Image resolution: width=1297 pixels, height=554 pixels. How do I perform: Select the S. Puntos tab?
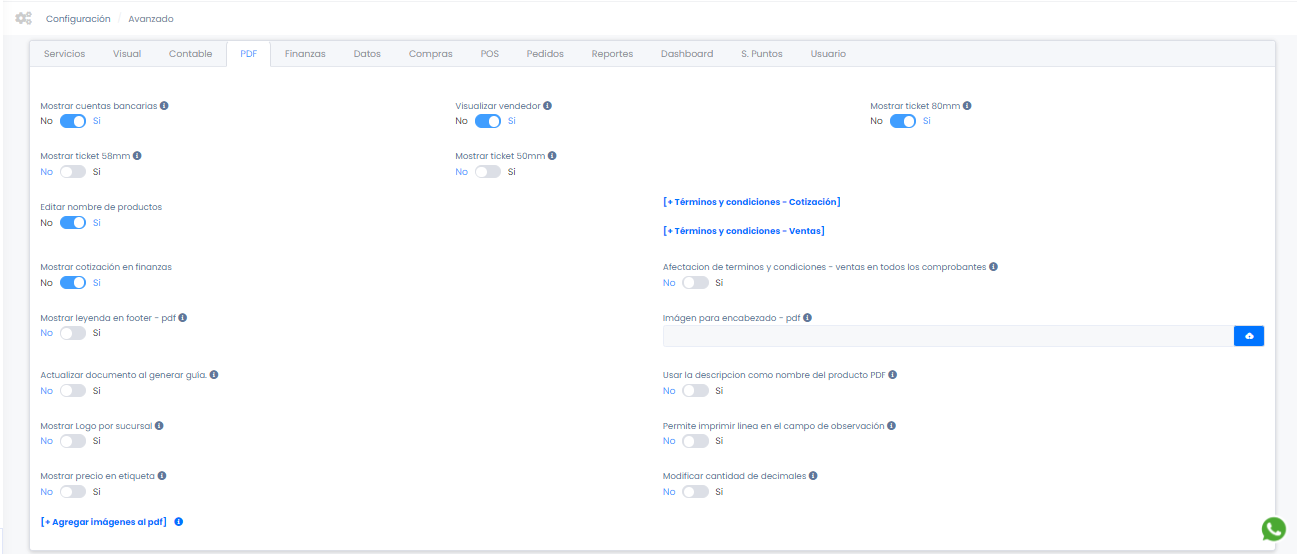pos(761,54)
